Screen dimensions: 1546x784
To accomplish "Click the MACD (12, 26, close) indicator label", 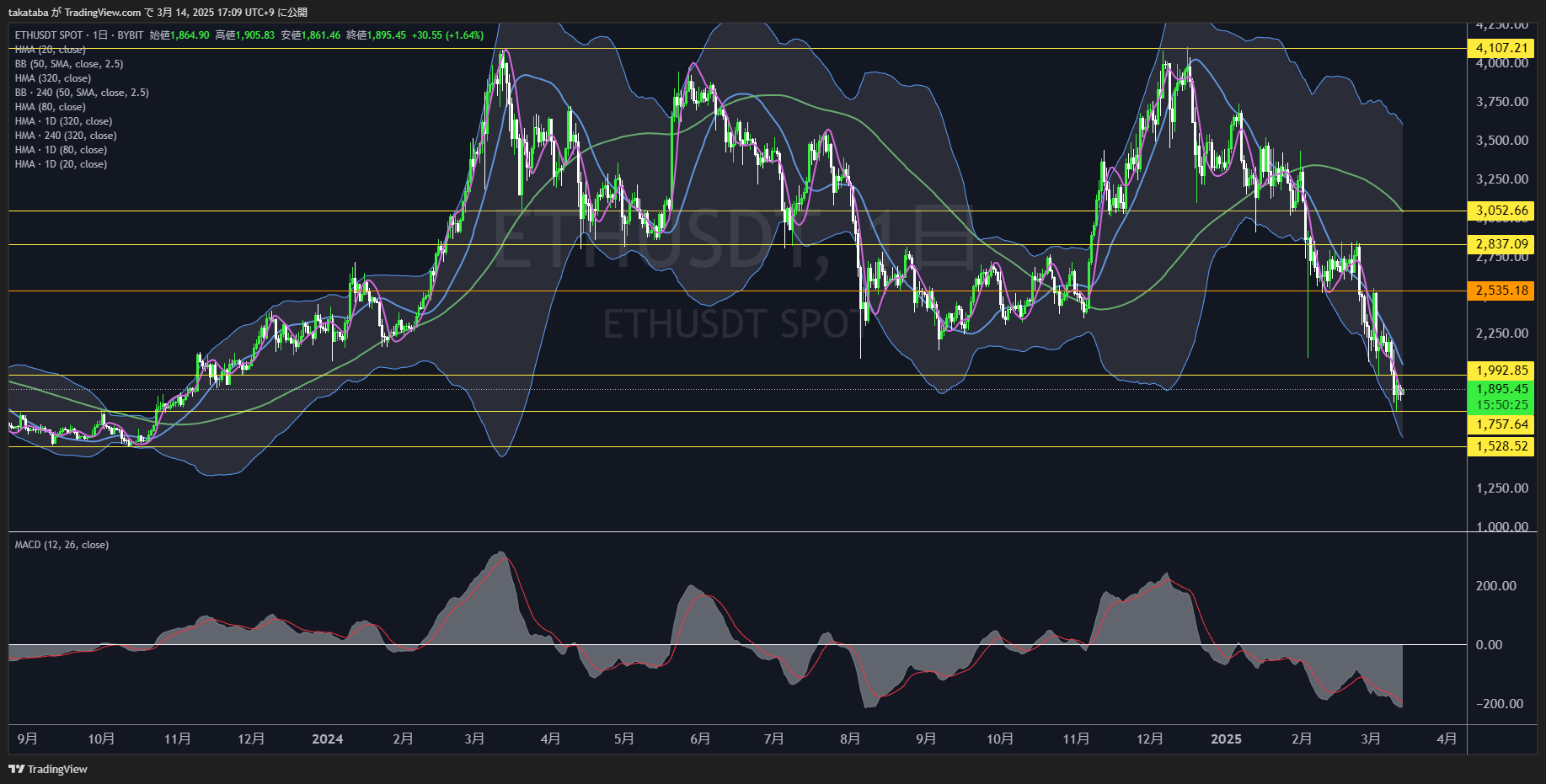I will (x=62, y=545).
